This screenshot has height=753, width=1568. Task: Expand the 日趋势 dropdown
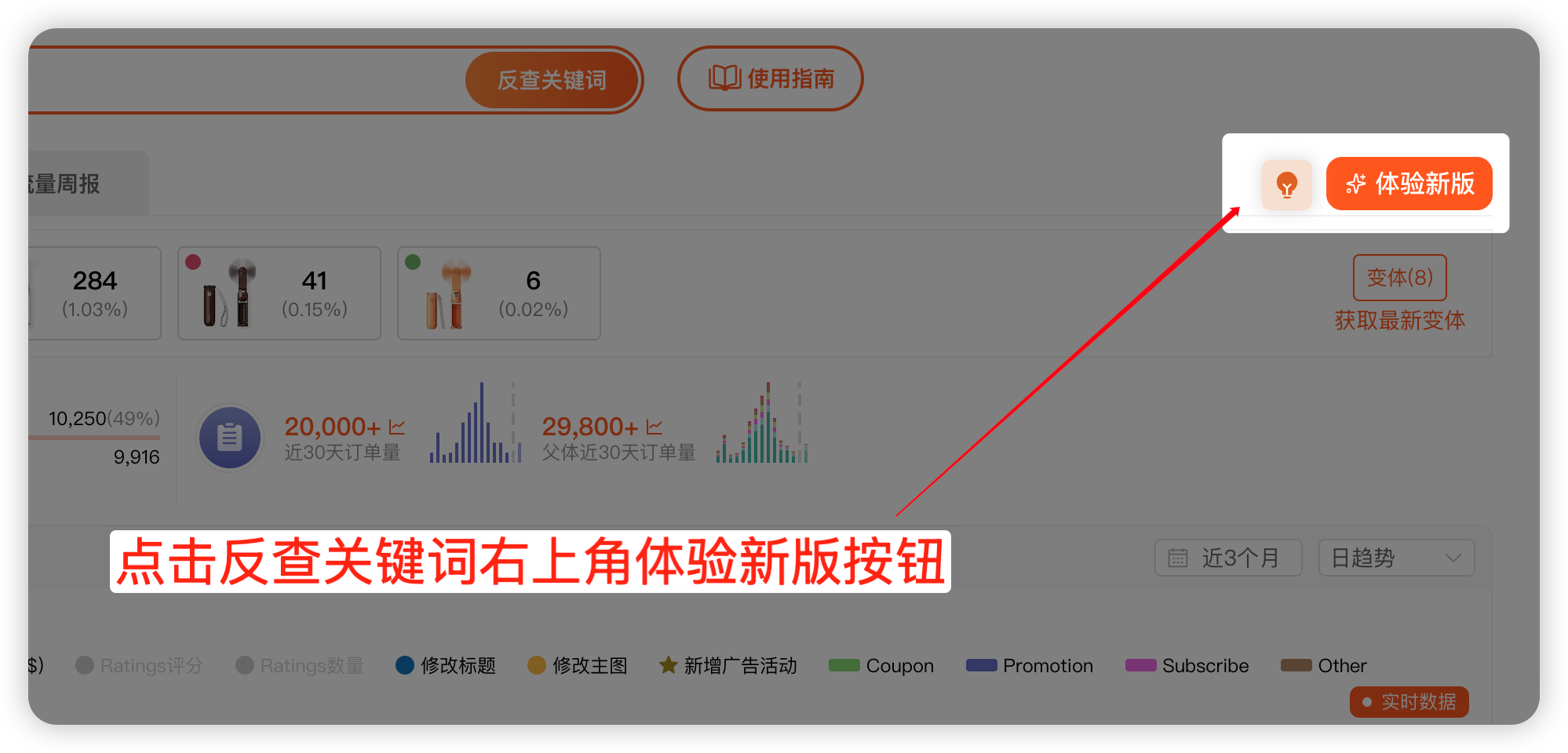[x=1396, y=558]
